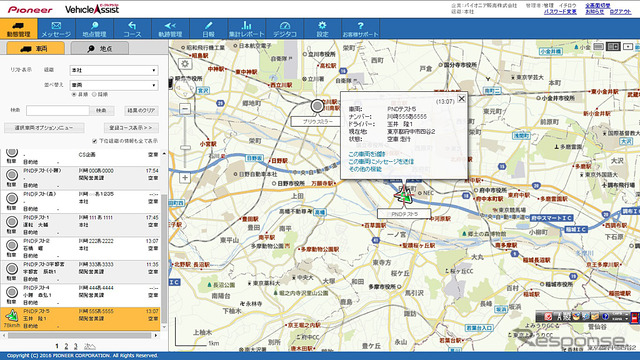This screenshot has width=640, height=360.
Task: Click the プリウスミラー label on the map
Action: tap(317, 121)
